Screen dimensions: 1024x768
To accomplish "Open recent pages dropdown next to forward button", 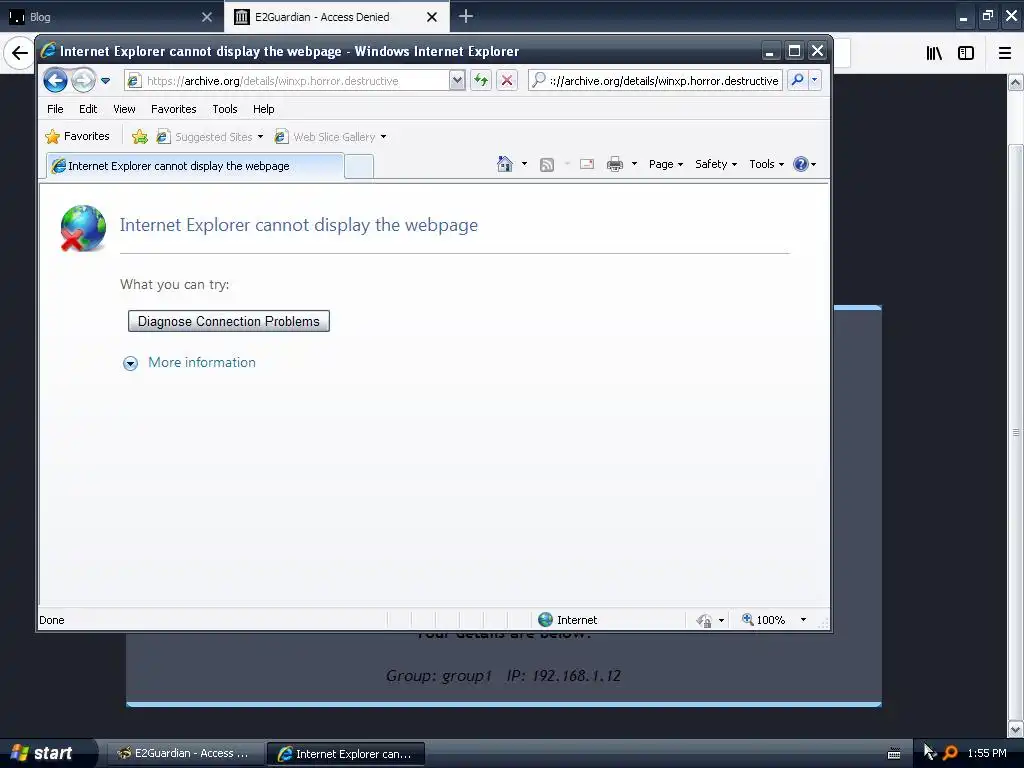I will pyautogui.click(x=105, y=81).
